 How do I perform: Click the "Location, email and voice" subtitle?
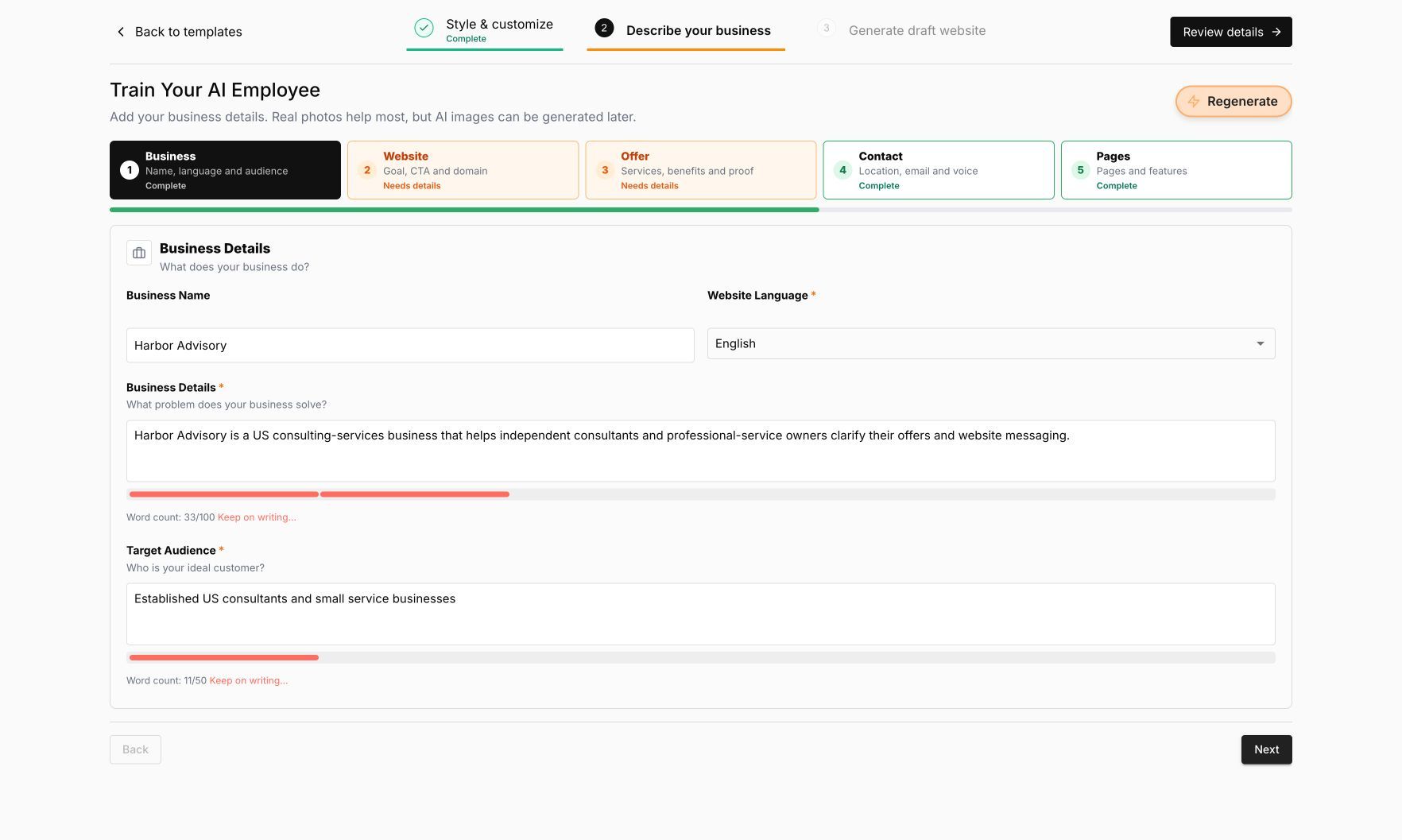918,171
